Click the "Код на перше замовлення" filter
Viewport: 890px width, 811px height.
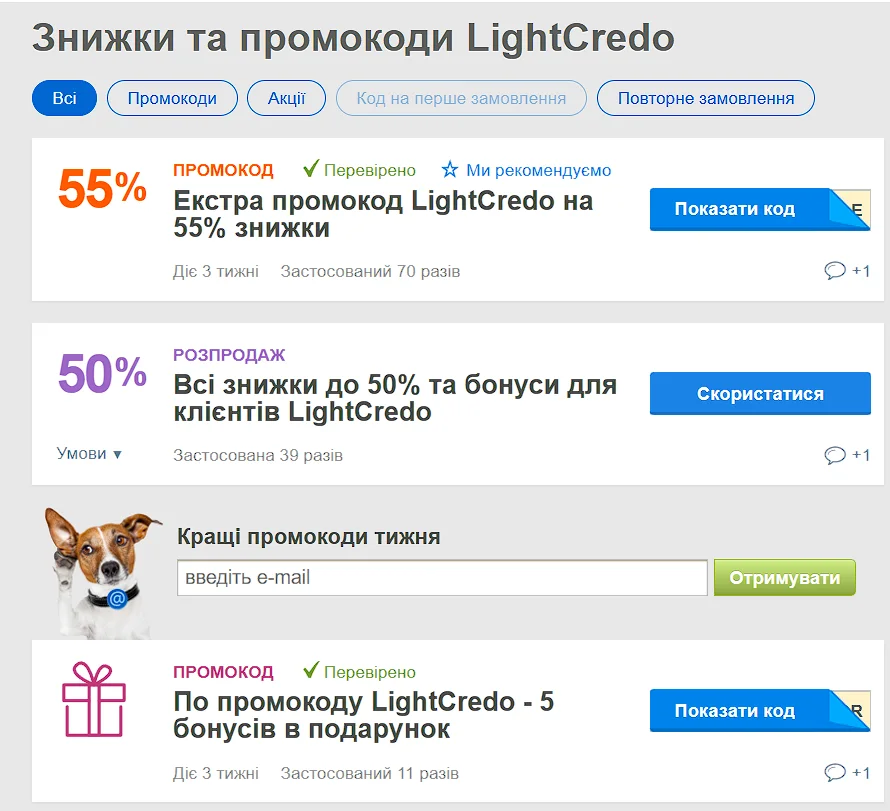pos(461,98)
